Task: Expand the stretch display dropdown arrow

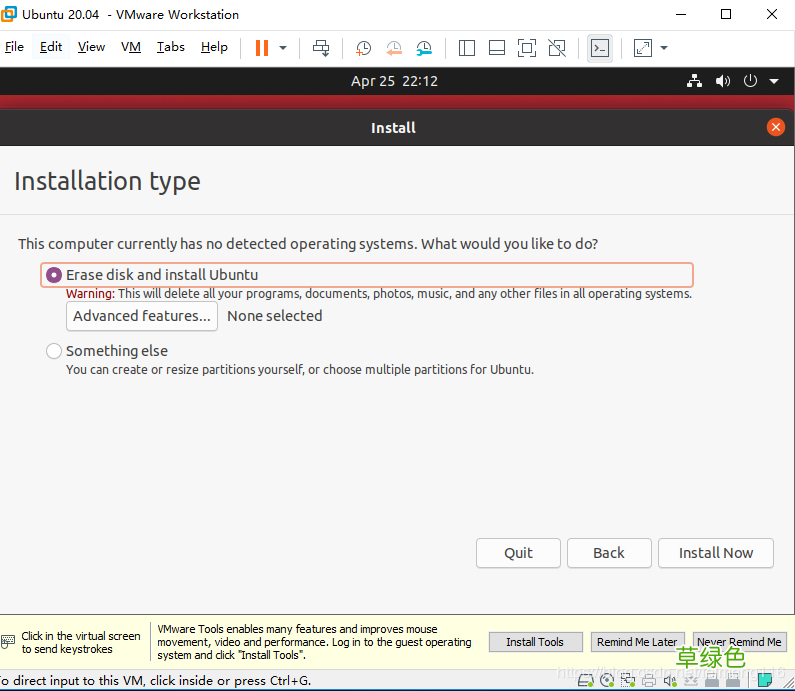Action: click(x=664, y=48)
